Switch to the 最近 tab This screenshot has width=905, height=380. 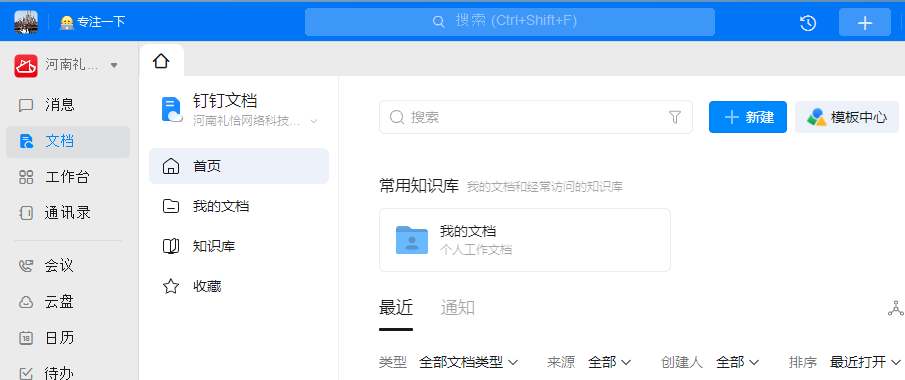click(x=396, y=308)
